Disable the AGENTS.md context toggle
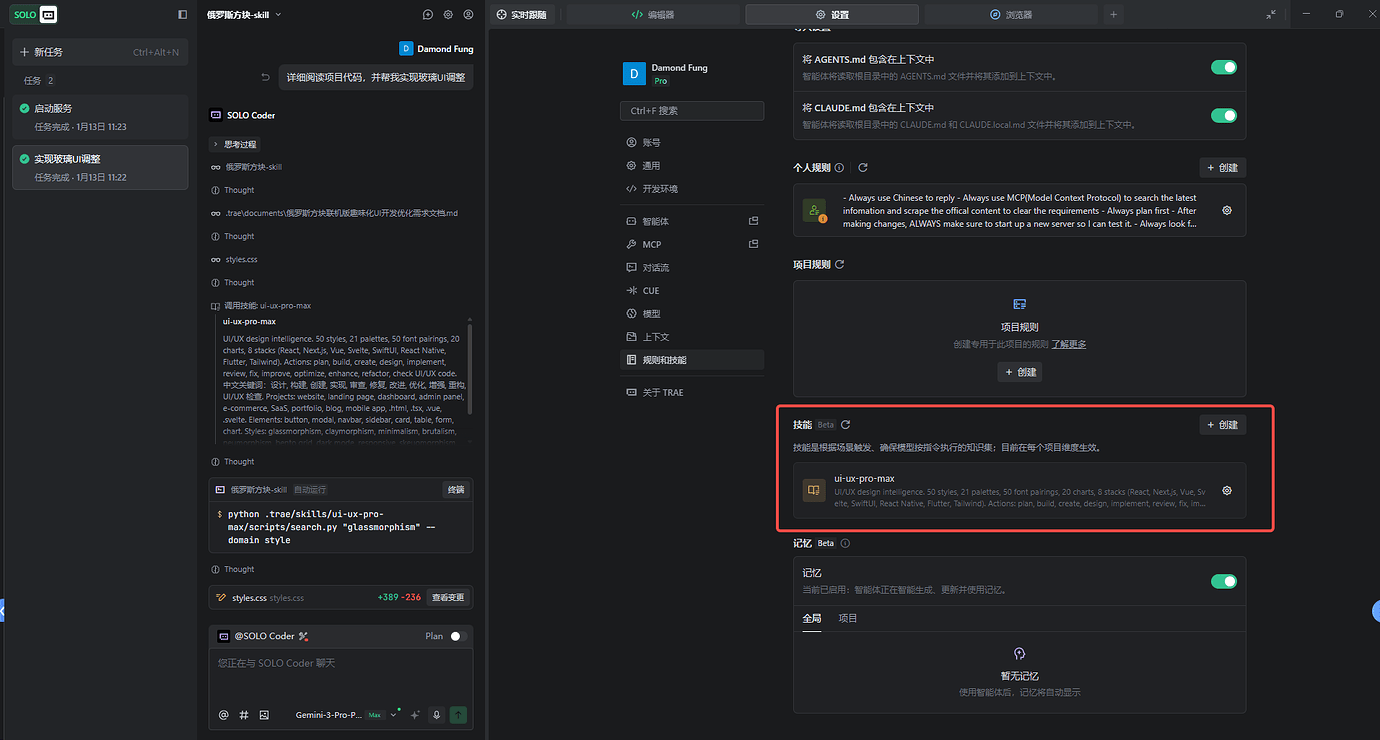 pyautogui.click(x=1224, y=67)
